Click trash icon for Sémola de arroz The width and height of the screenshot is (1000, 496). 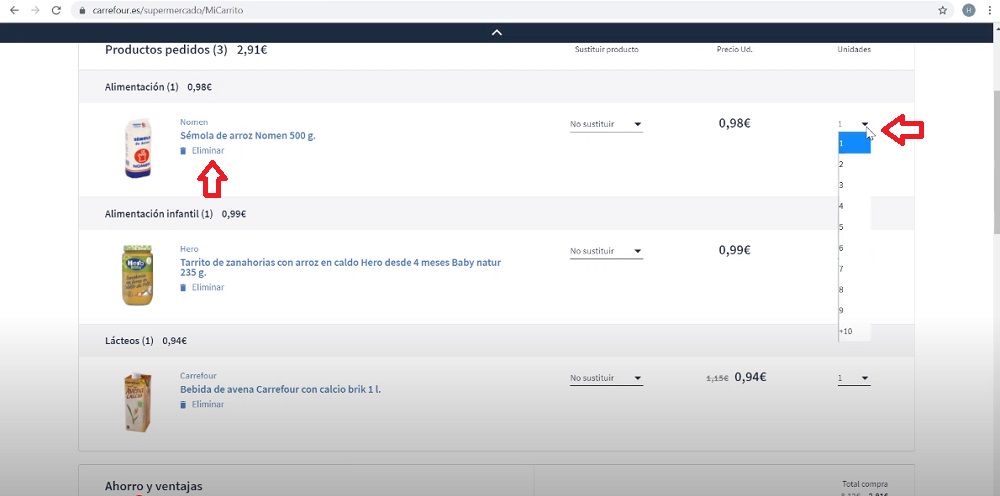click(x=183, y=151)
